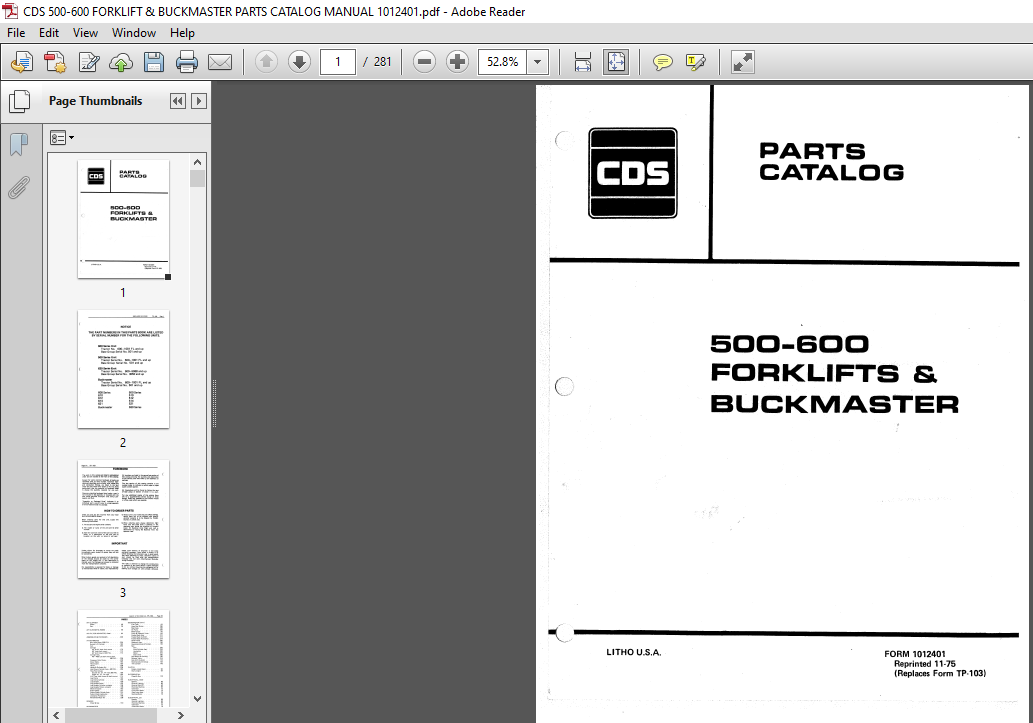Open the thumbnail options dropdown

pos(62,138)
